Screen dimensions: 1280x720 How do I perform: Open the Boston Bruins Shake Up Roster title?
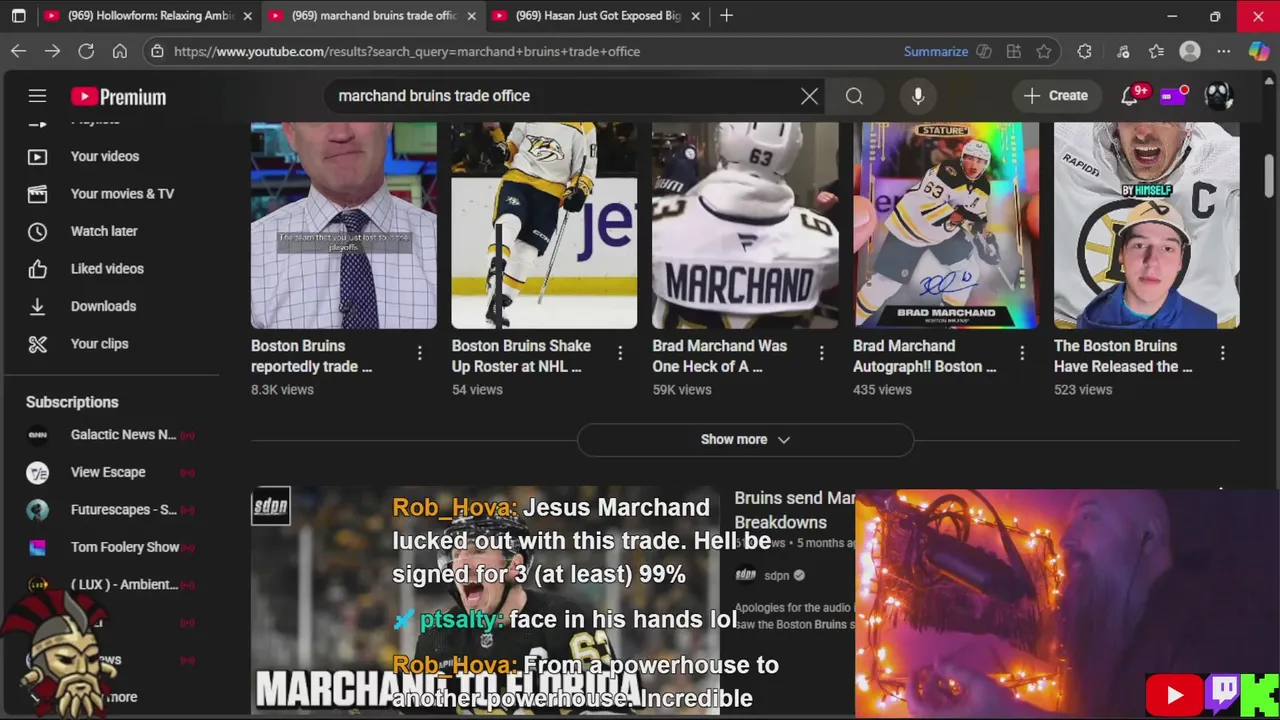pyautogui.click(x=521, y=356)
